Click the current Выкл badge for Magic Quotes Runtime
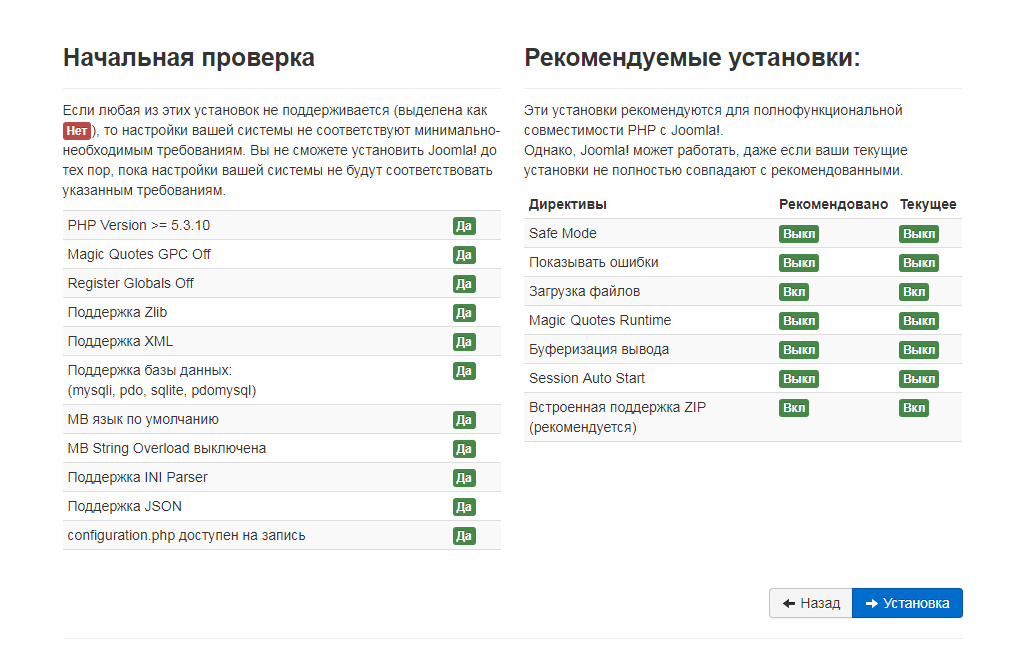This screenshot has height=660, width=1020. (x=919, y=321)
